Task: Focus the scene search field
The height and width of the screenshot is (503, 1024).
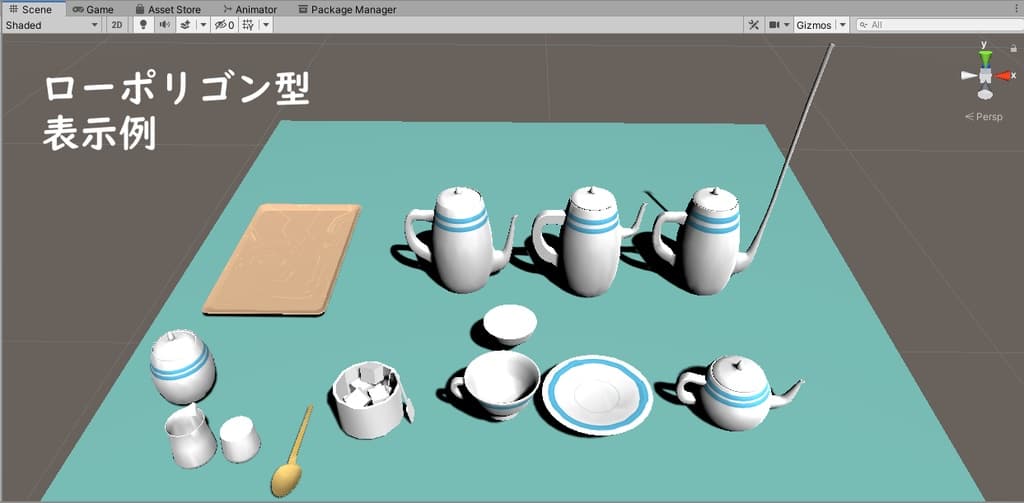Action: point(939,25)
